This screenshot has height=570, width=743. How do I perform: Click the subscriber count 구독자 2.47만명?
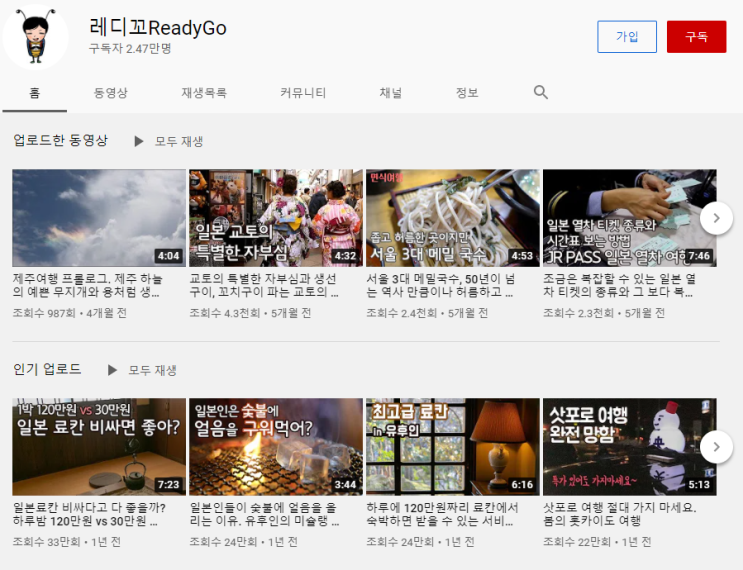(130, 48)
